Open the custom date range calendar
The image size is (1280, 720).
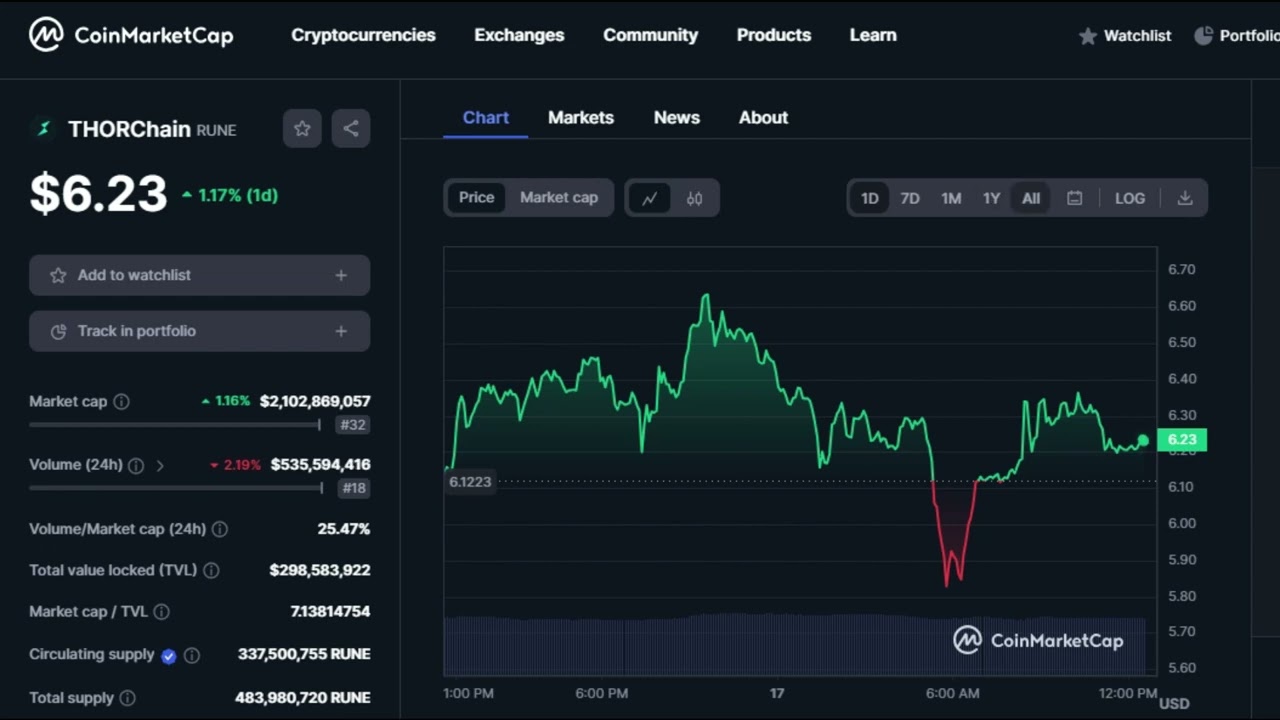(1074, 198)
